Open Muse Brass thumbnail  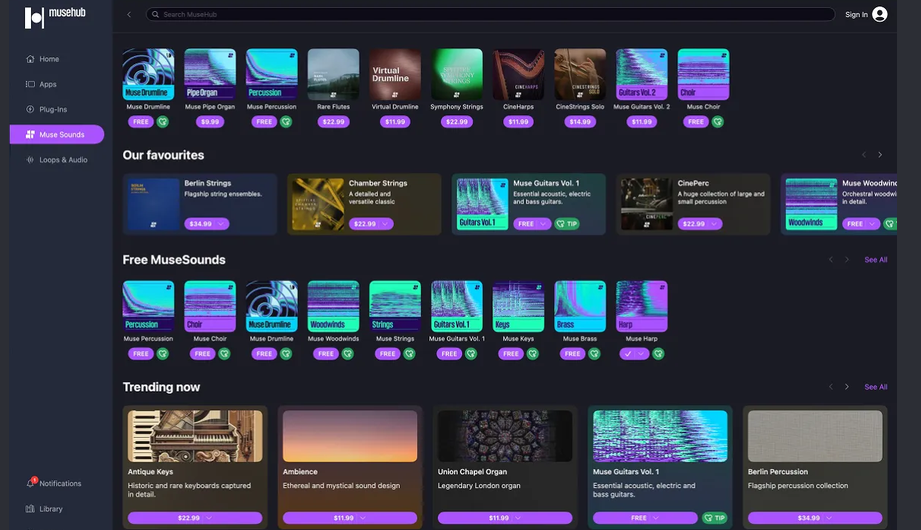pos(580,306)
